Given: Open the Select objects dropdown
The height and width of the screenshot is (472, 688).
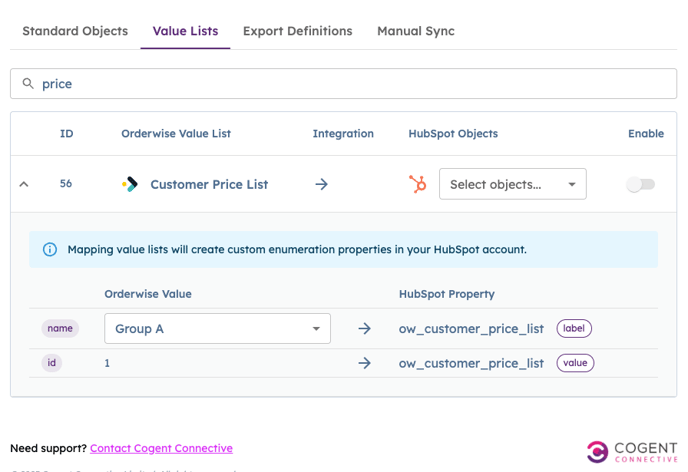Looking at the screenshot, I should (x=512, y=184).
